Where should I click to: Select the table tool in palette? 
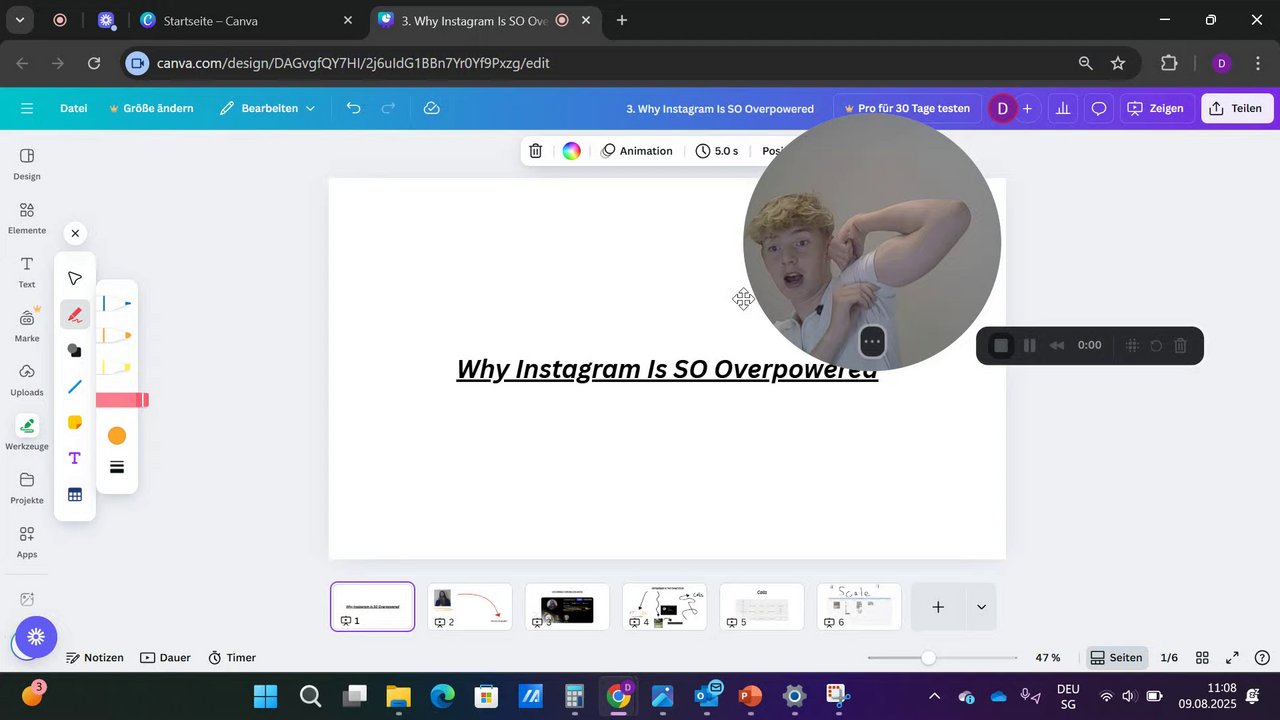coord(75,494)
